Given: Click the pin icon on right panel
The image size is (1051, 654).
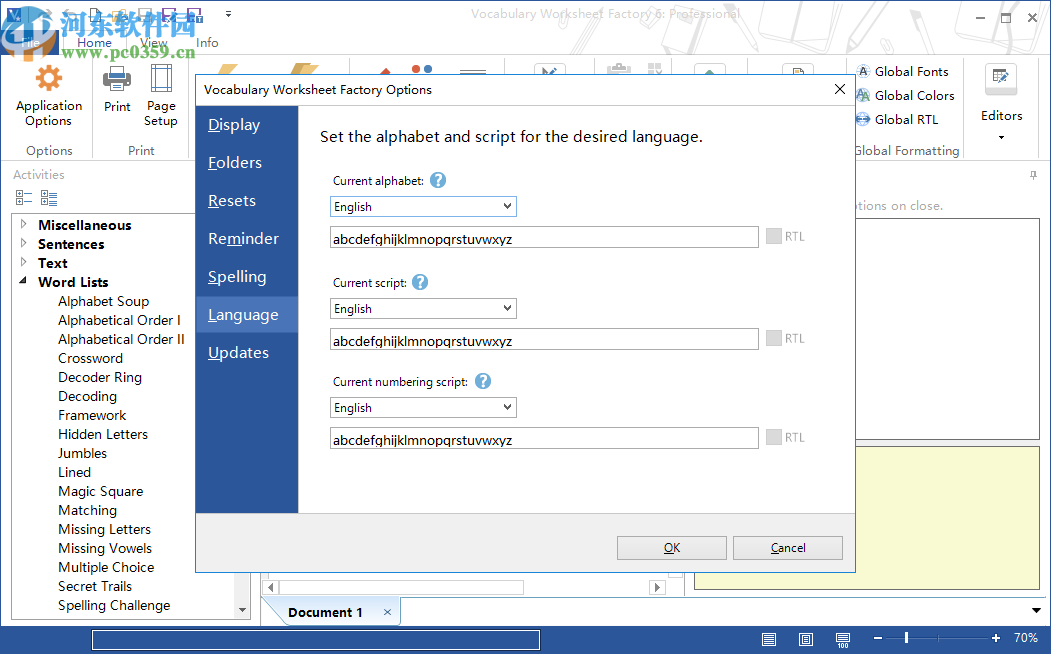Looking at the screenshot, I should [1033, 175].
